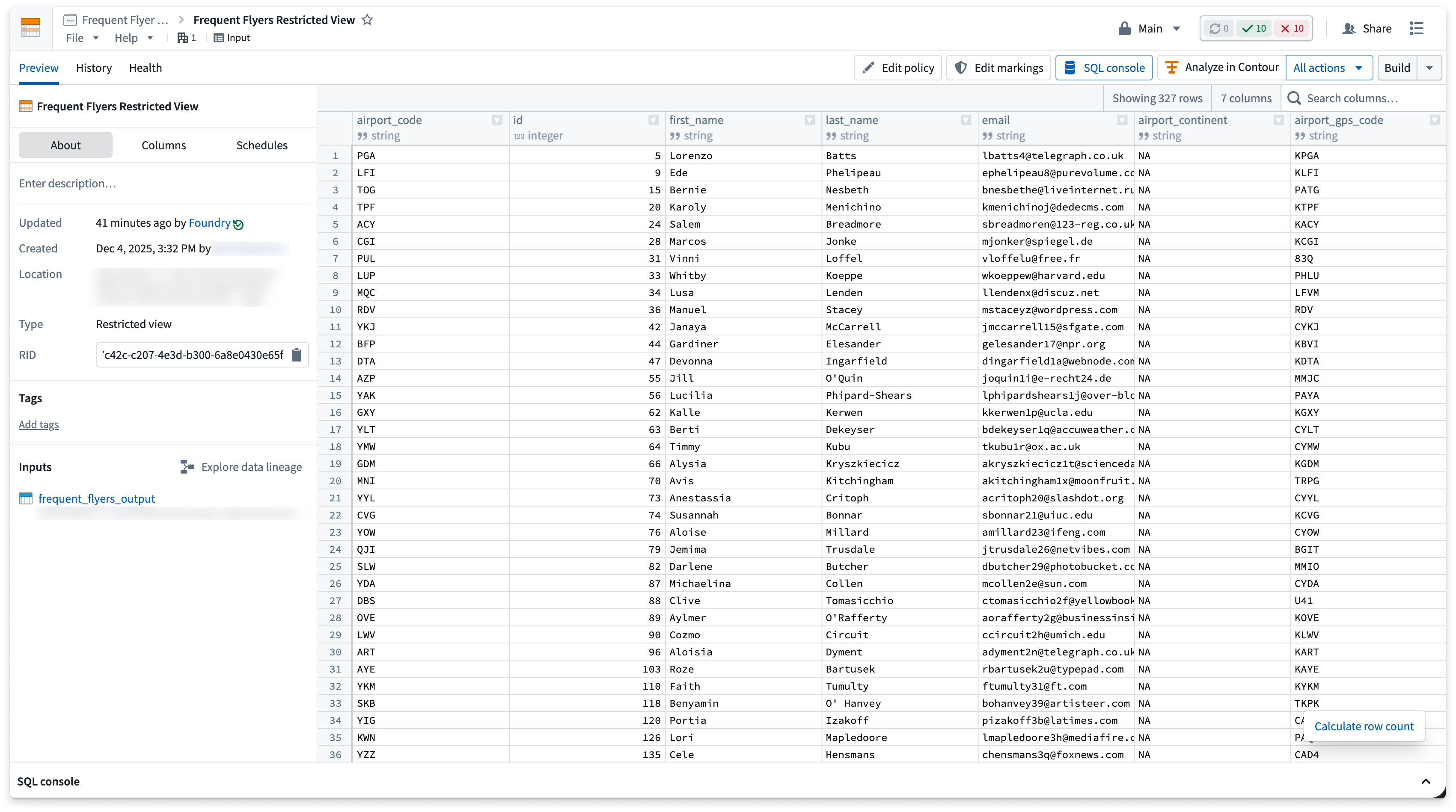This screenshot has height=812, width=1456.
Task: Open filter menu for id column
Action: tap(654, 120)
